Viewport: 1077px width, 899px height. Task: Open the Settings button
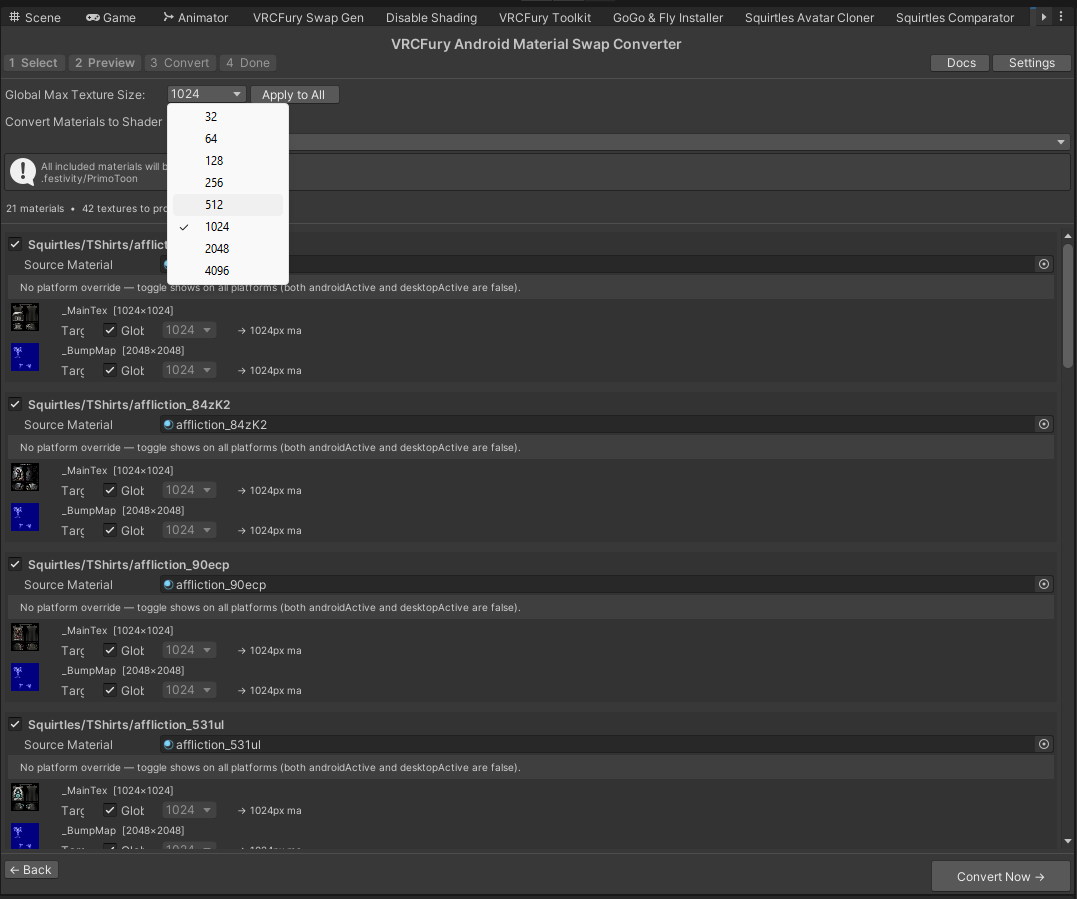1032,62
